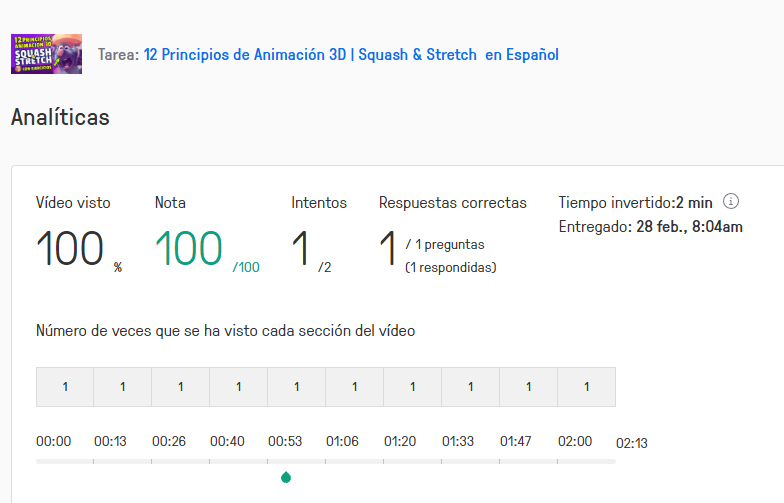
Task: Select the video section cell starting at 01:47
Action: pyautogui.click(x=529, y=387)
